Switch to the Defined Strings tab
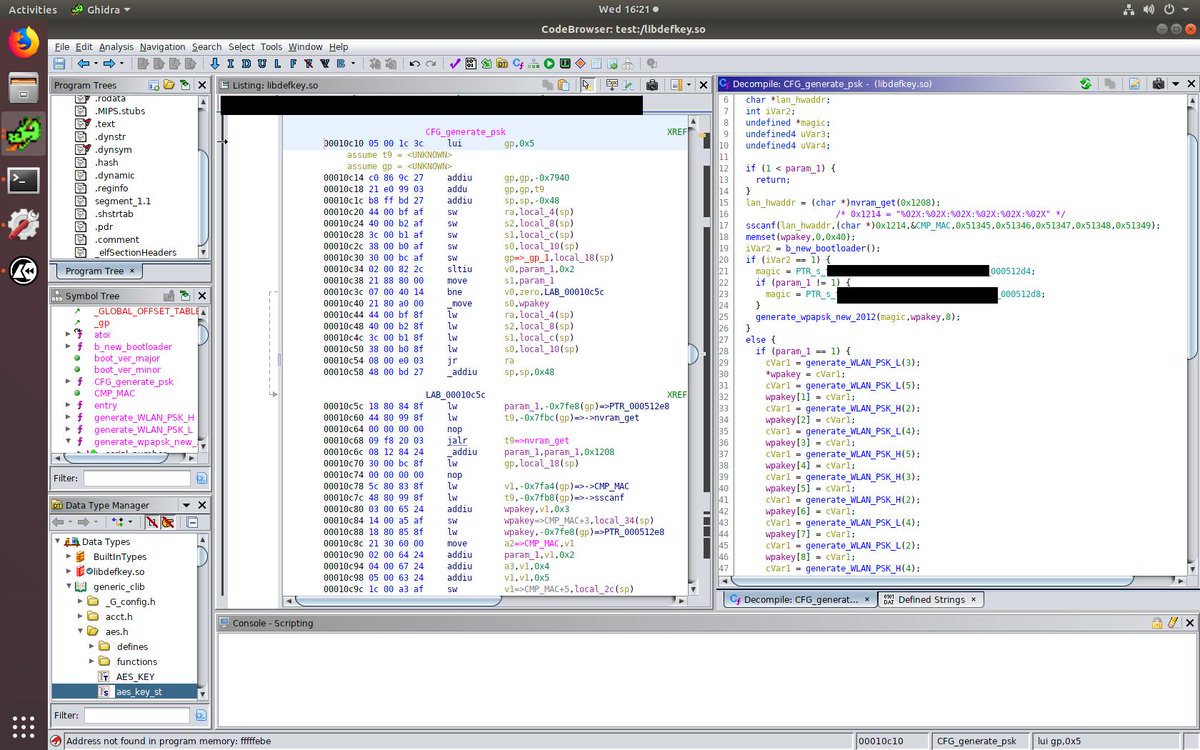Image resolution: width=1200 pixels, height=750 pixels. click(932, 599)
